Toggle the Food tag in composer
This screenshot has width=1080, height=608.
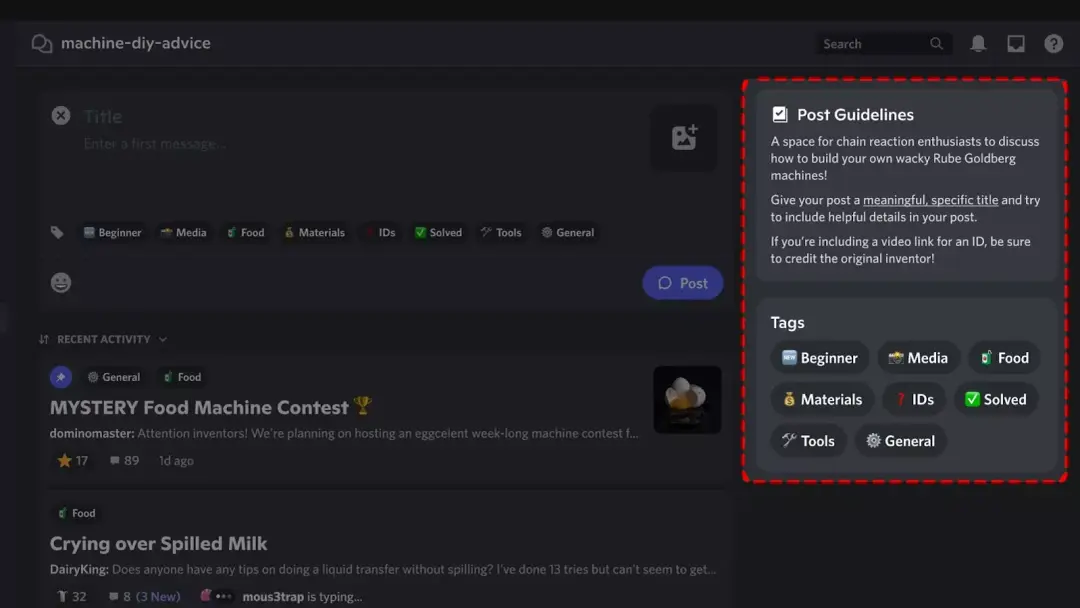point(246,233)
